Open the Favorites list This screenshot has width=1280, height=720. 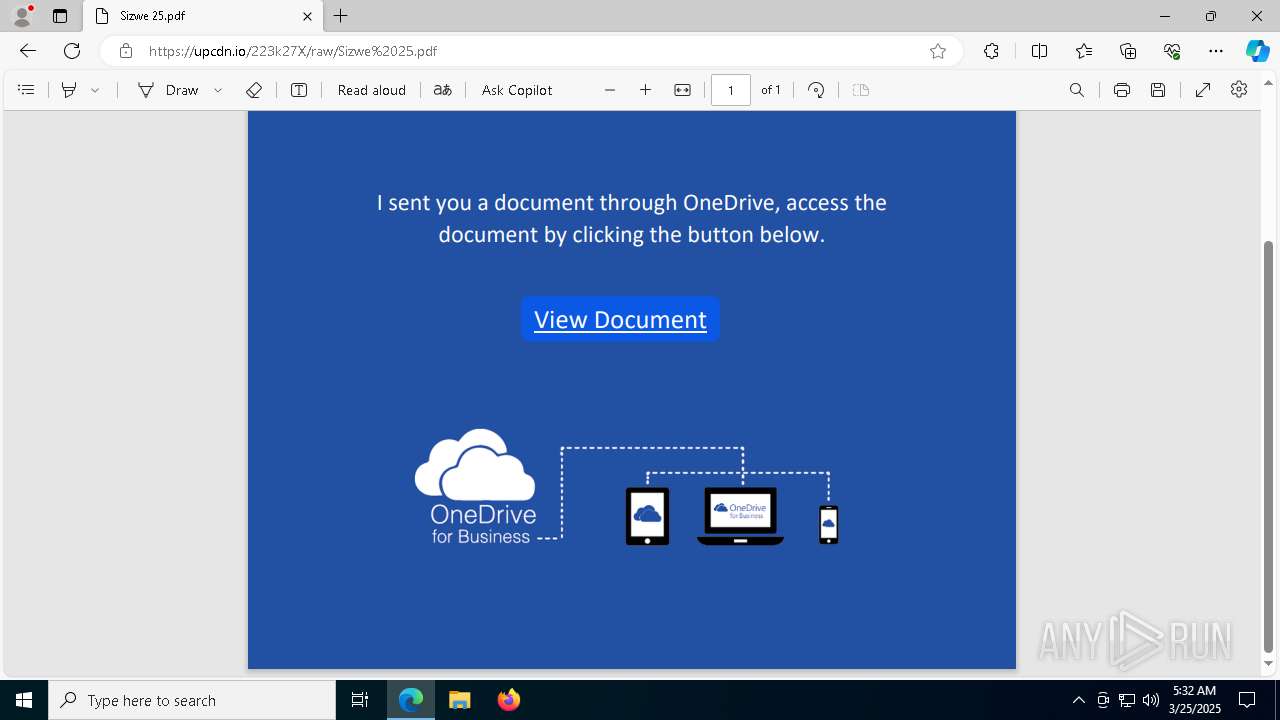1084,51
